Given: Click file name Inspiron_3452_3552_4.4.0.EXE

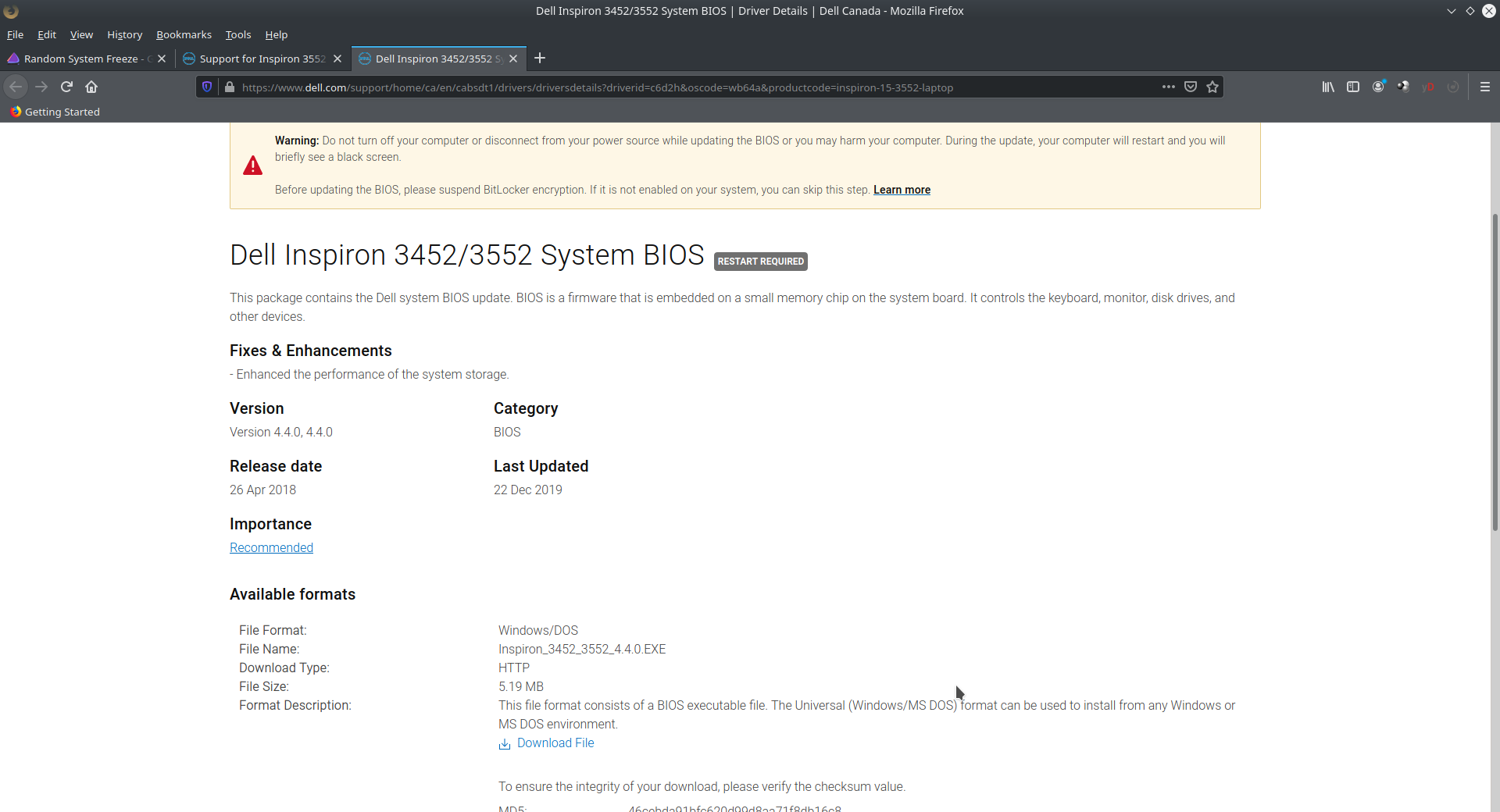Looking at the screenshot, I should (582, 649).
